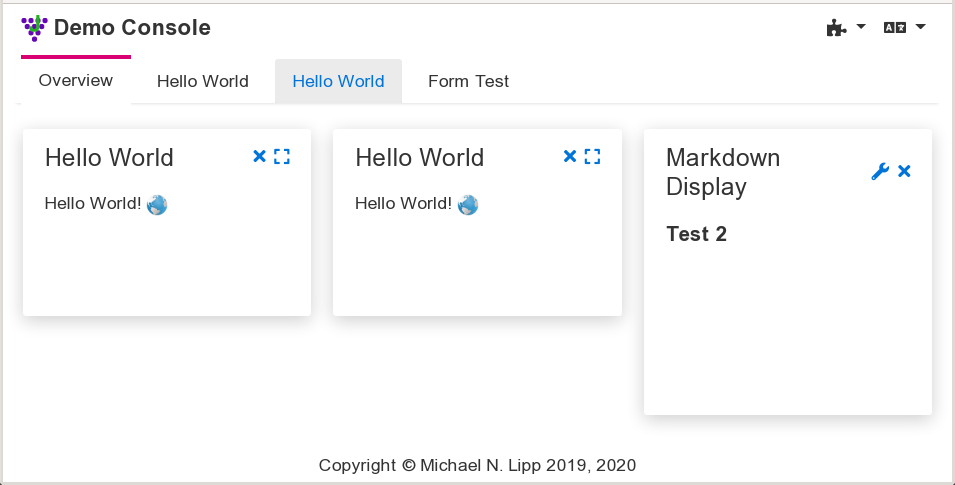Click the Demo Console title text
This screenshot has height=485, width=955.
132,28
